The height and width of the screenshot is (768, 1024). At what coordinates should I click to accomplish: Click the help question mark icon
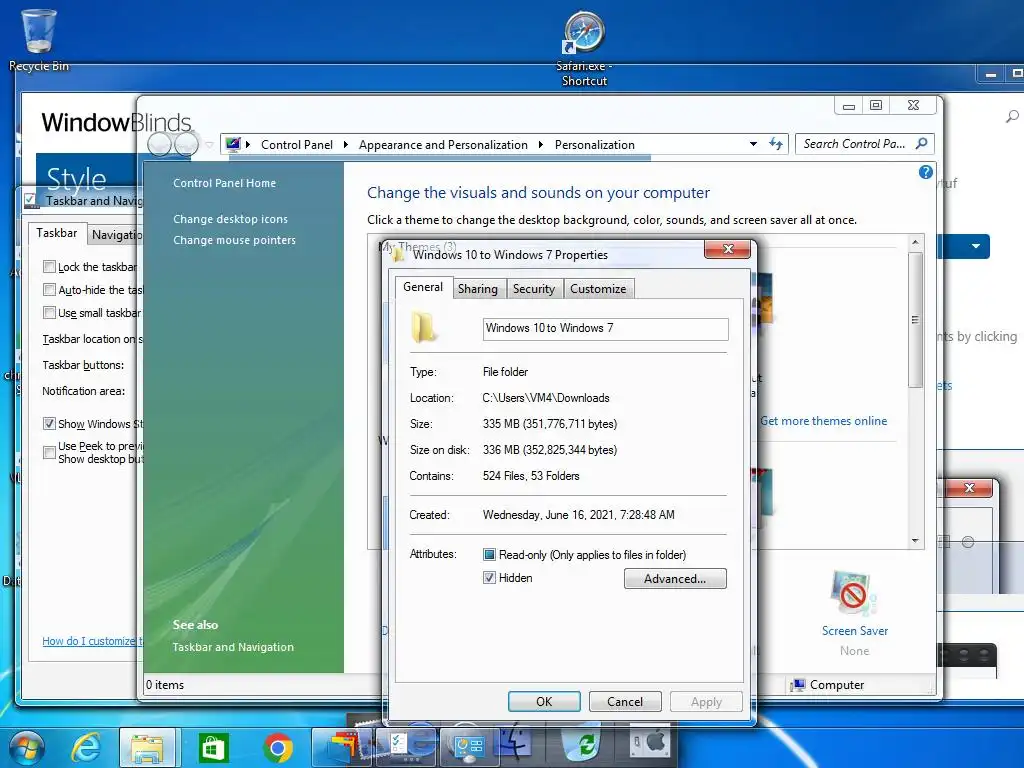click(925, 172)
